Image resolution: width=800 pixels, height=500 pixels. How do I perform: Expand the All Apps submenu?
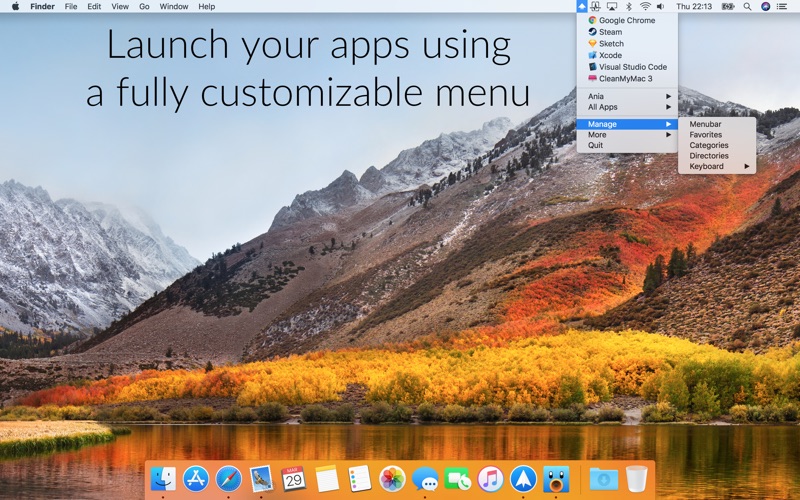627,107
